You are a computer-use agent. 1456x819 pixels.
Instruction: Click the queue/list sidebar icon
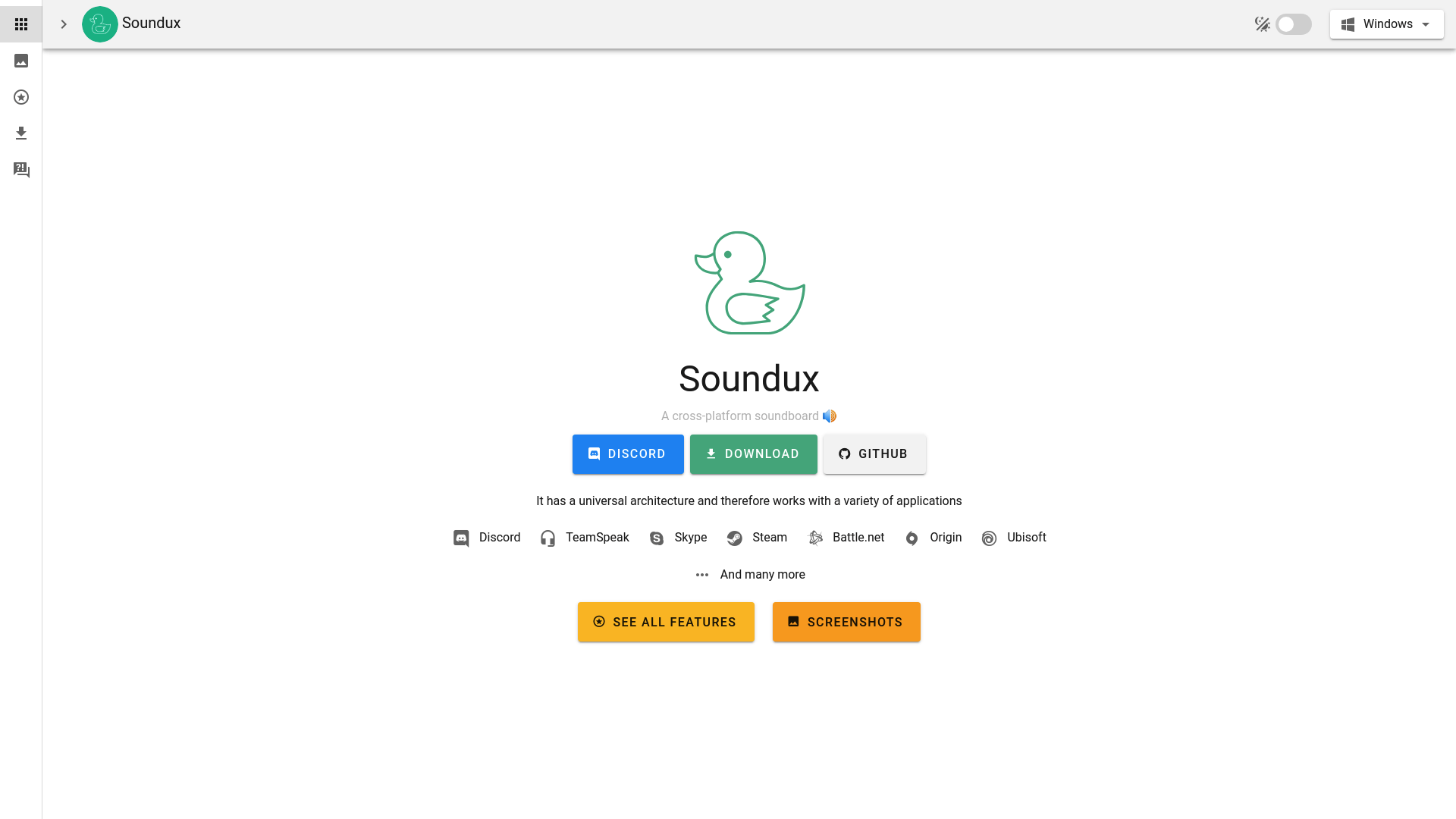pyautogui.click(x=20, y=169)
